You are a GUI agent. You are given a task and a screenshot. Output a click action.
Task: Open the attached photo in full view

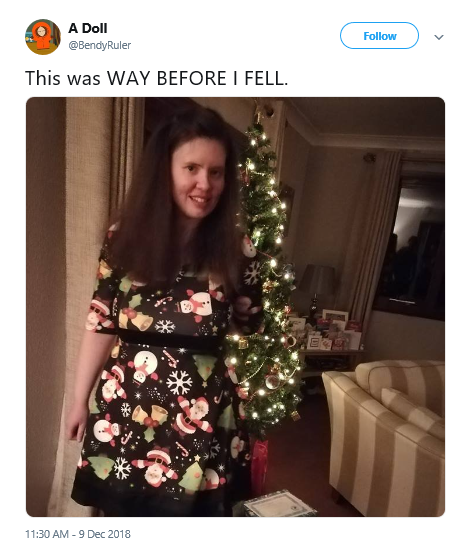pyautogui.click(x=235, y=307)
